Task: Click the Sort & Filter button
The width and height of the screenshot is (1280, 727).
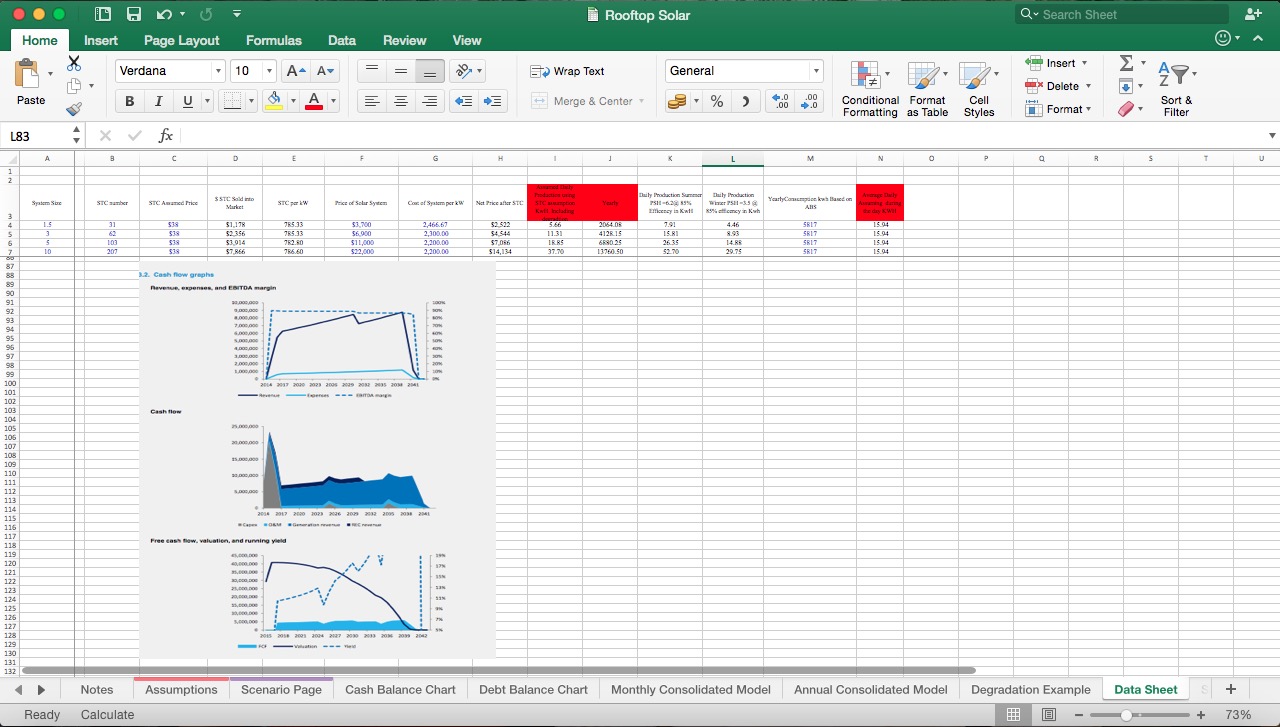Action: pyautogui.click(x=1176, y=85)
